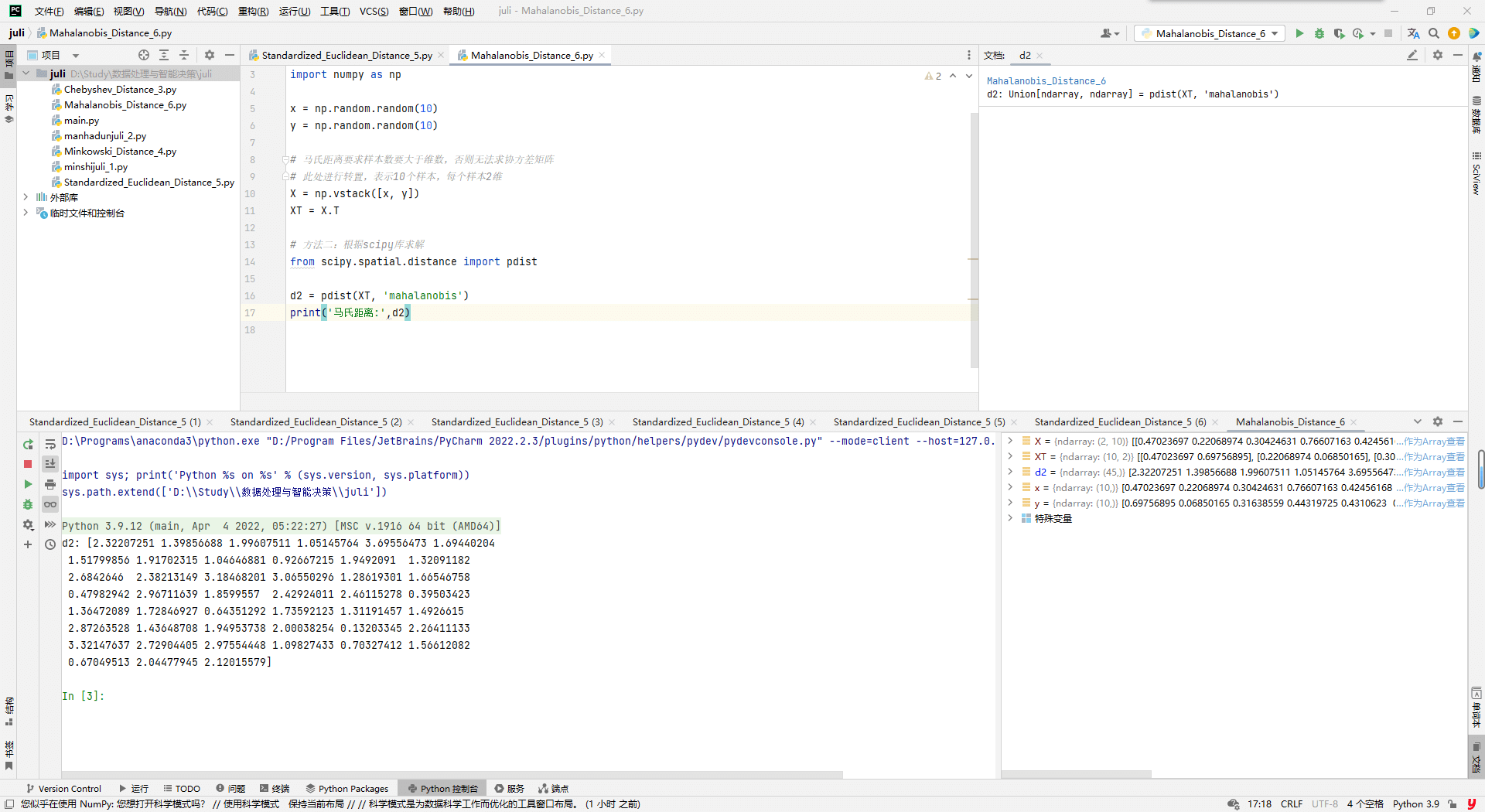Start debugging with the top toolbar bug icon
This screenshot has height=812, width=1485.
coord(1319,33)
